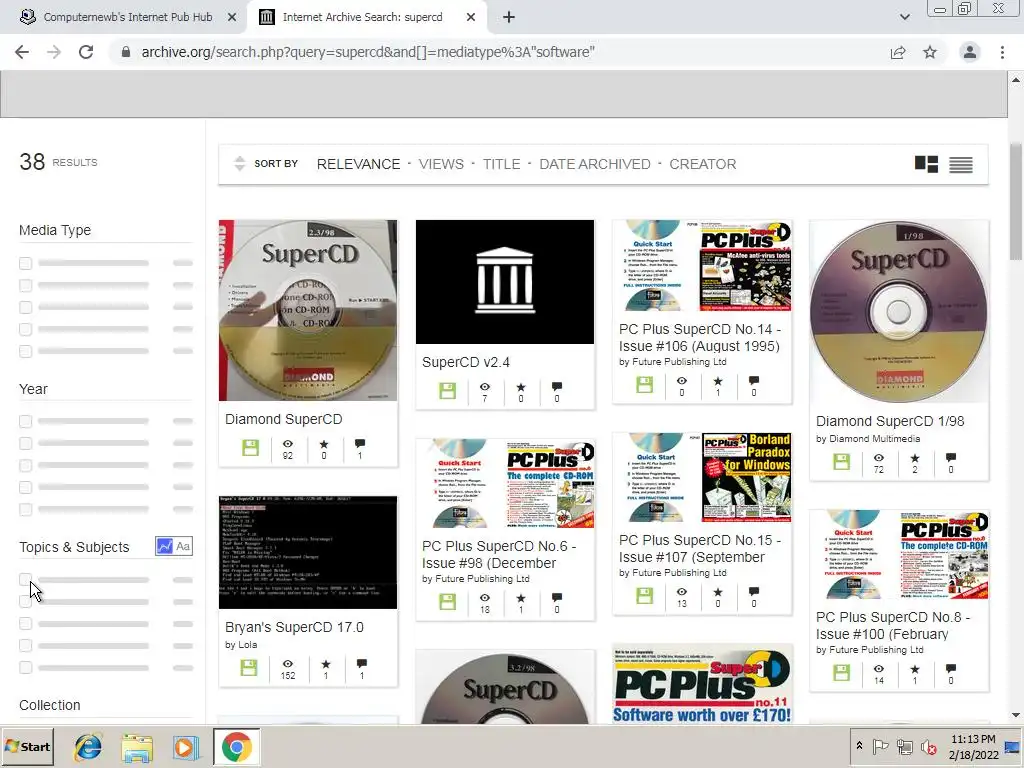Click reviews comment icon under Diamond SuperCD
Screen dimensions: 1024x768
(360, 444)
